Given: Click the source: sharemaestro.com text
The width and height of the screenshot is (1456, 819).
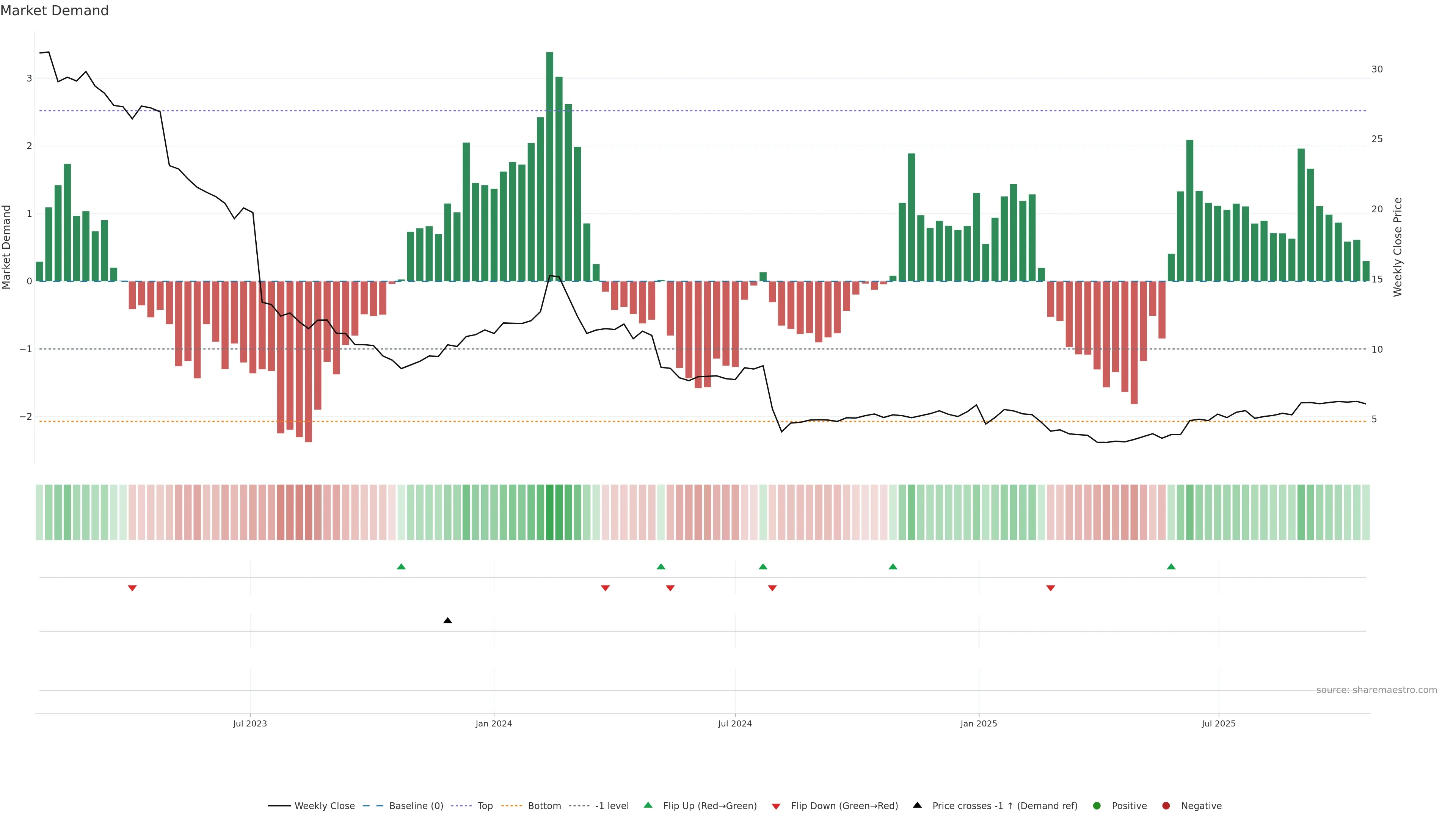Looking at the screenshot, I should [x=1376, y=690].
